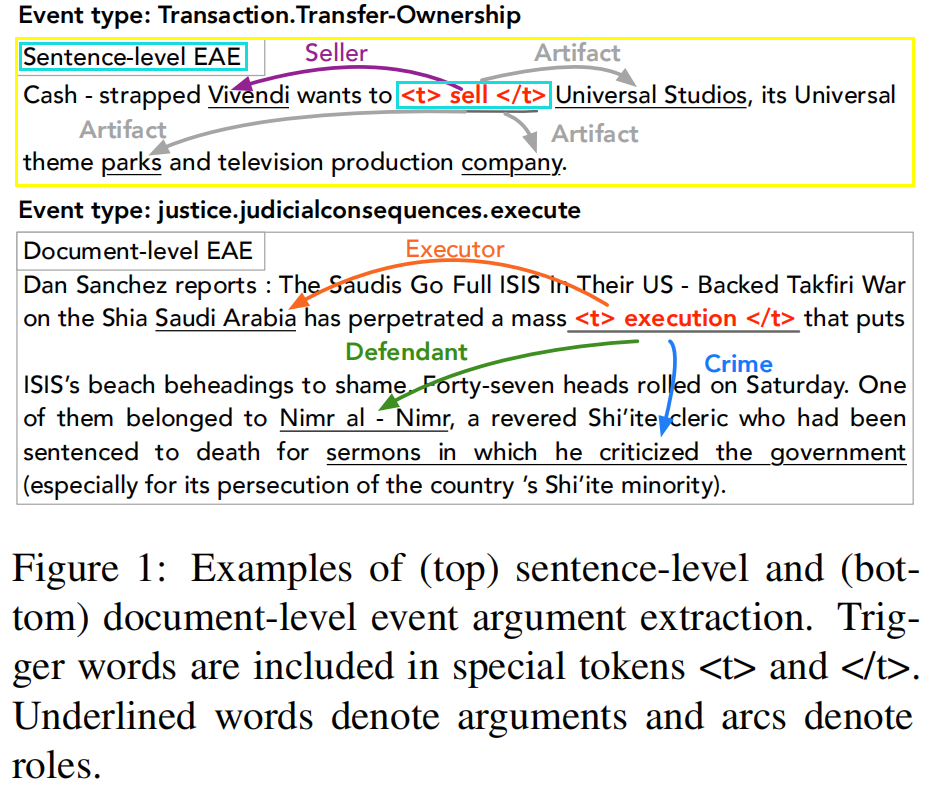Toggle the Document-level EAE label box
931x787 pixels.
coord(140,250)
